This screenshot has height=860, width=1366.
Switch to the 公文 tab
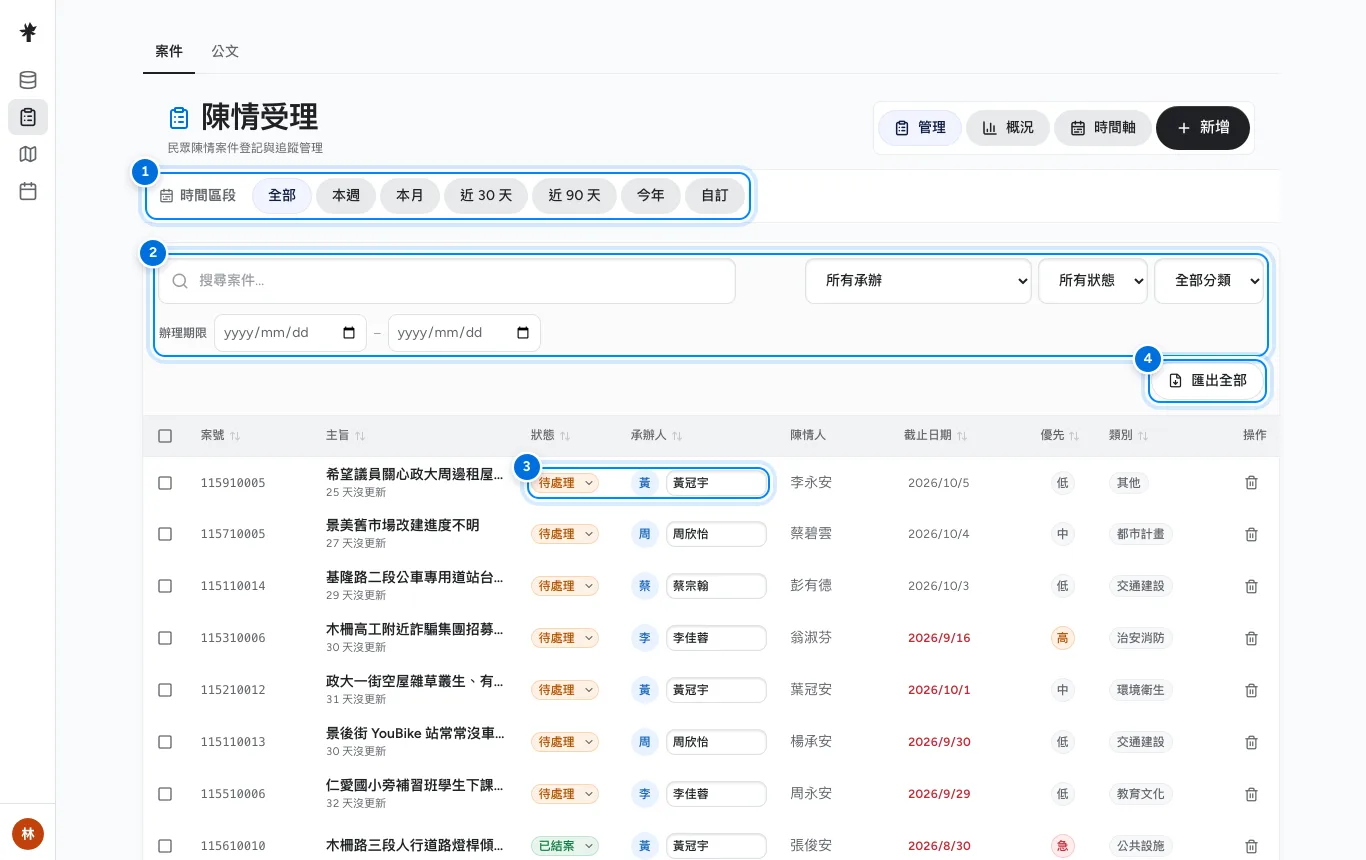225,51
